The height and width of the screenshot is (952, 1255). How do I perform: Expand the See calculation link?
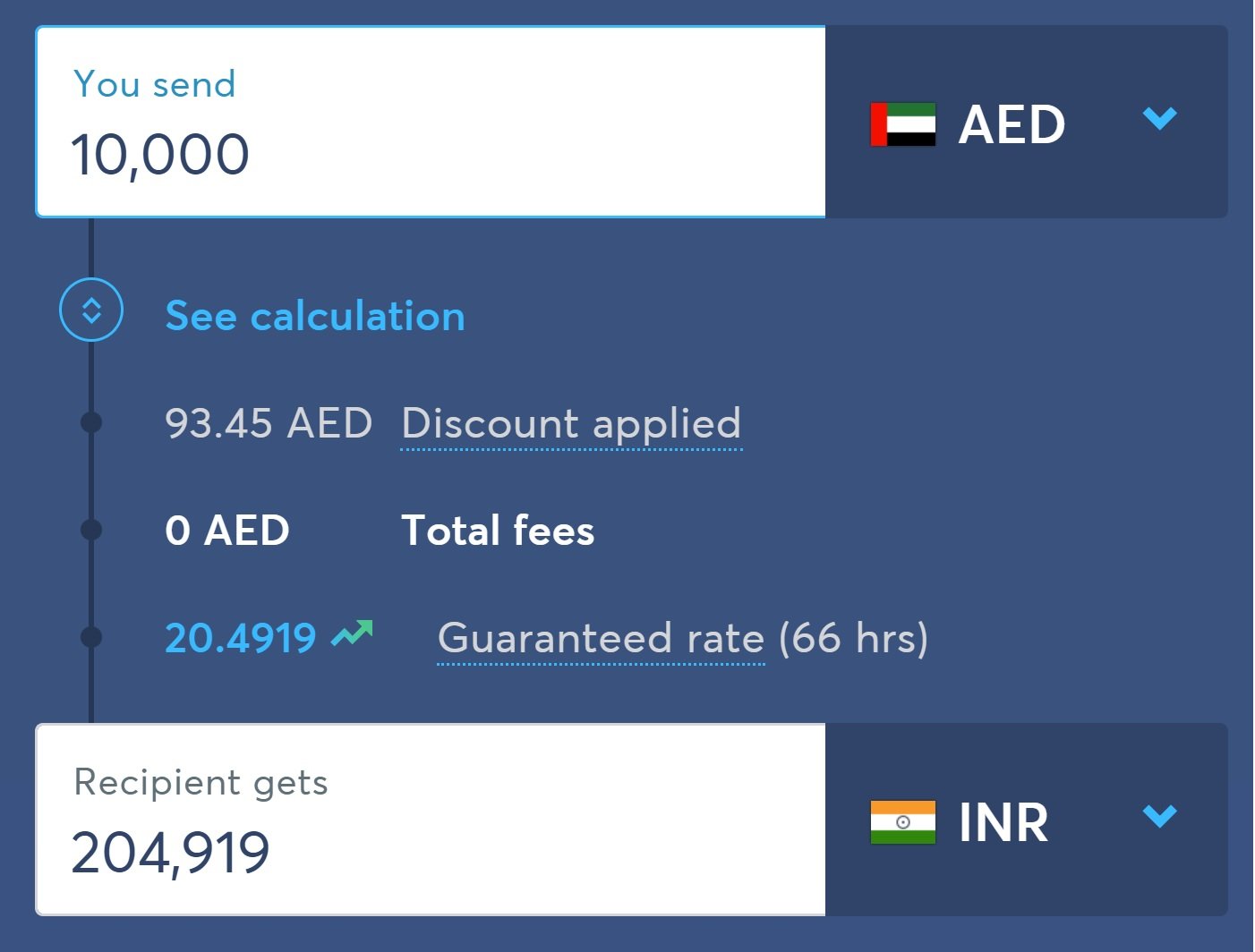[x=315, y=316]
